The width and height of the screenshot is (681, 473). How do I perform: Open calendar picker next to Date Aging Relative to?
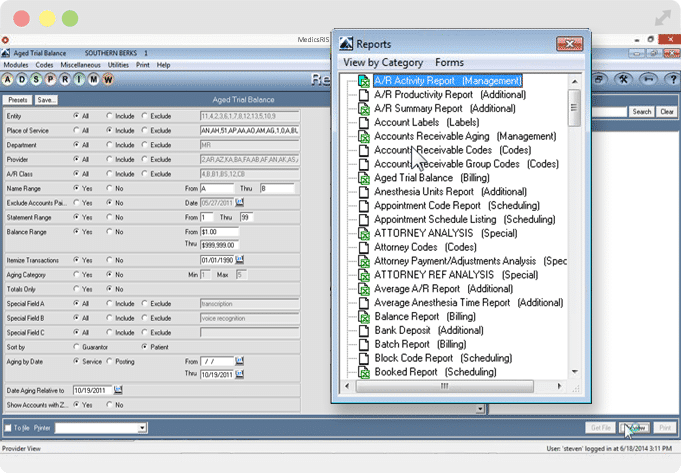point(117,390)
